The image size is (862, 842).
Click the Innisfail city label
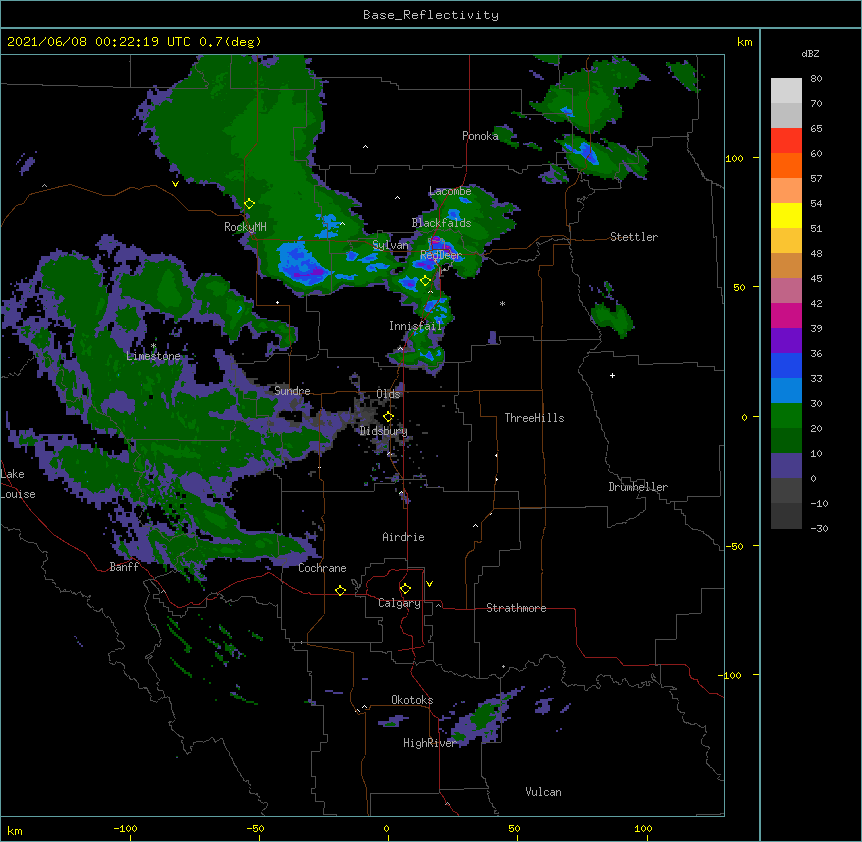pos(415,326)
